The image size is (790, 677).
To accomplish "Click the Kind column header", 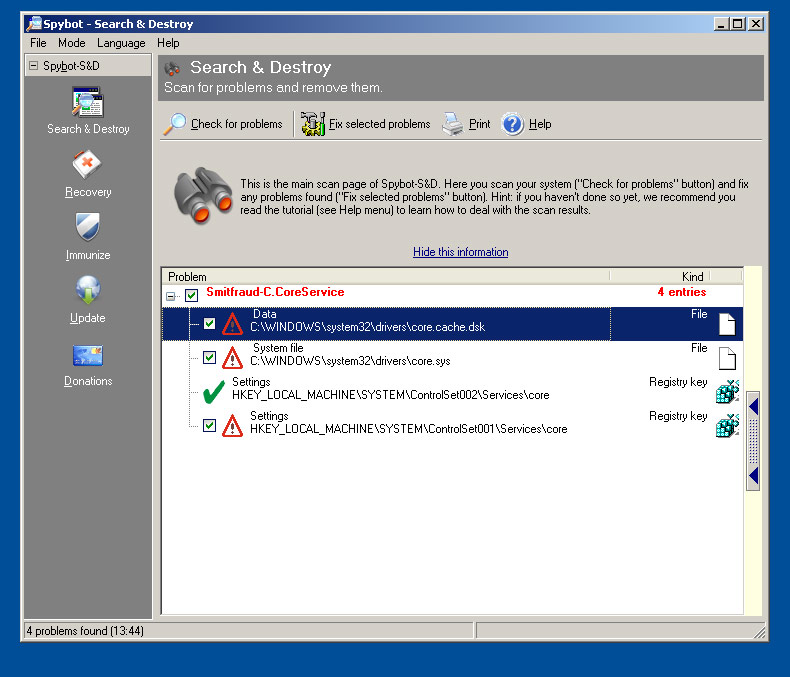I will [660, 277].
